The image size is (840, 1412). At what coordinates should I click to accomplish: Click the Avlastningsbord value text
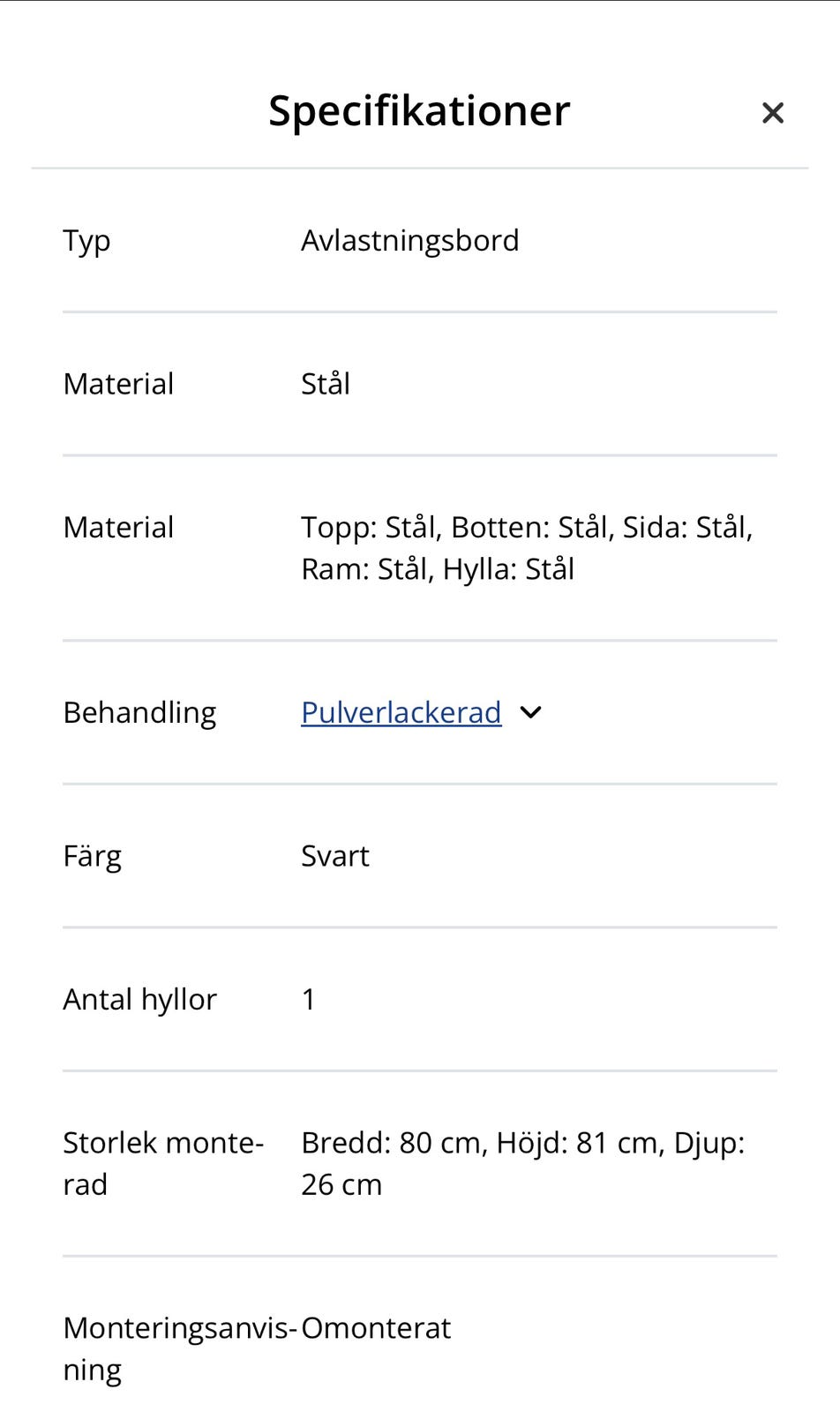pyautogui.click(x=409, y=240)
